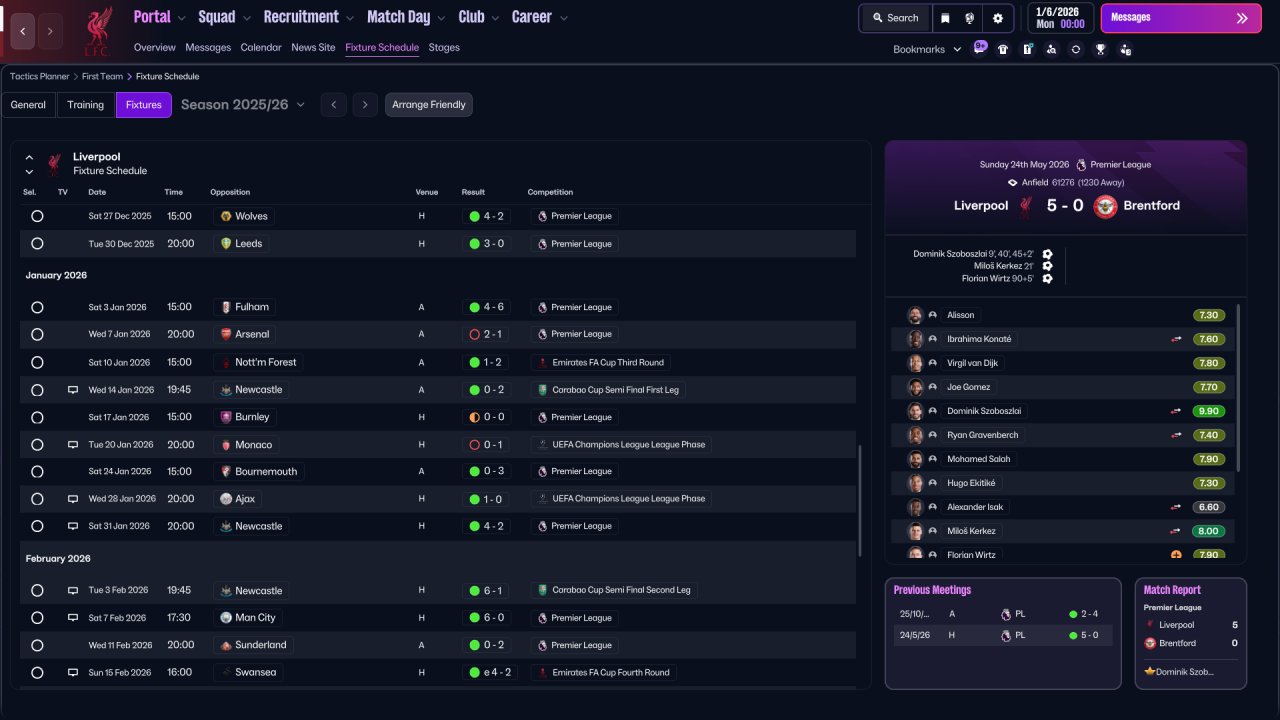
Task: Click the Premier League logo in match header
Action: tap(1080, 164)
